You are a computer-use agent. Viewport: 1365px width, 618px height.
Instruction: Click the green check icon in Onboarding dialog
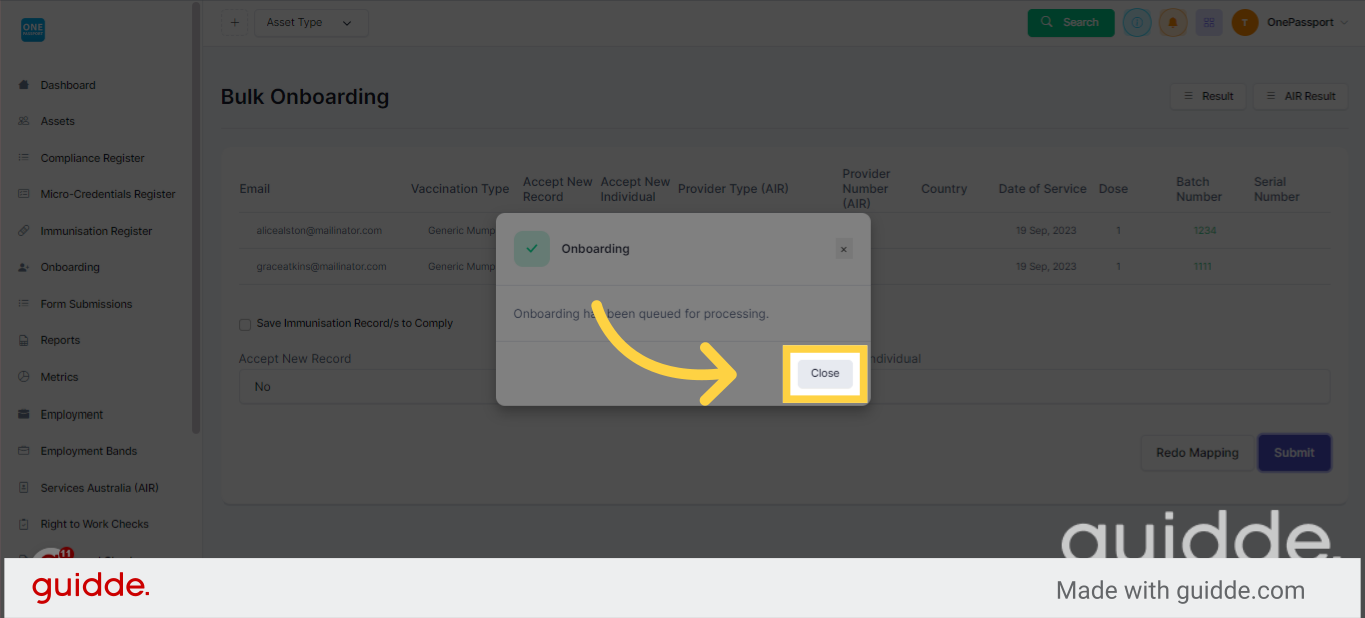532,249
